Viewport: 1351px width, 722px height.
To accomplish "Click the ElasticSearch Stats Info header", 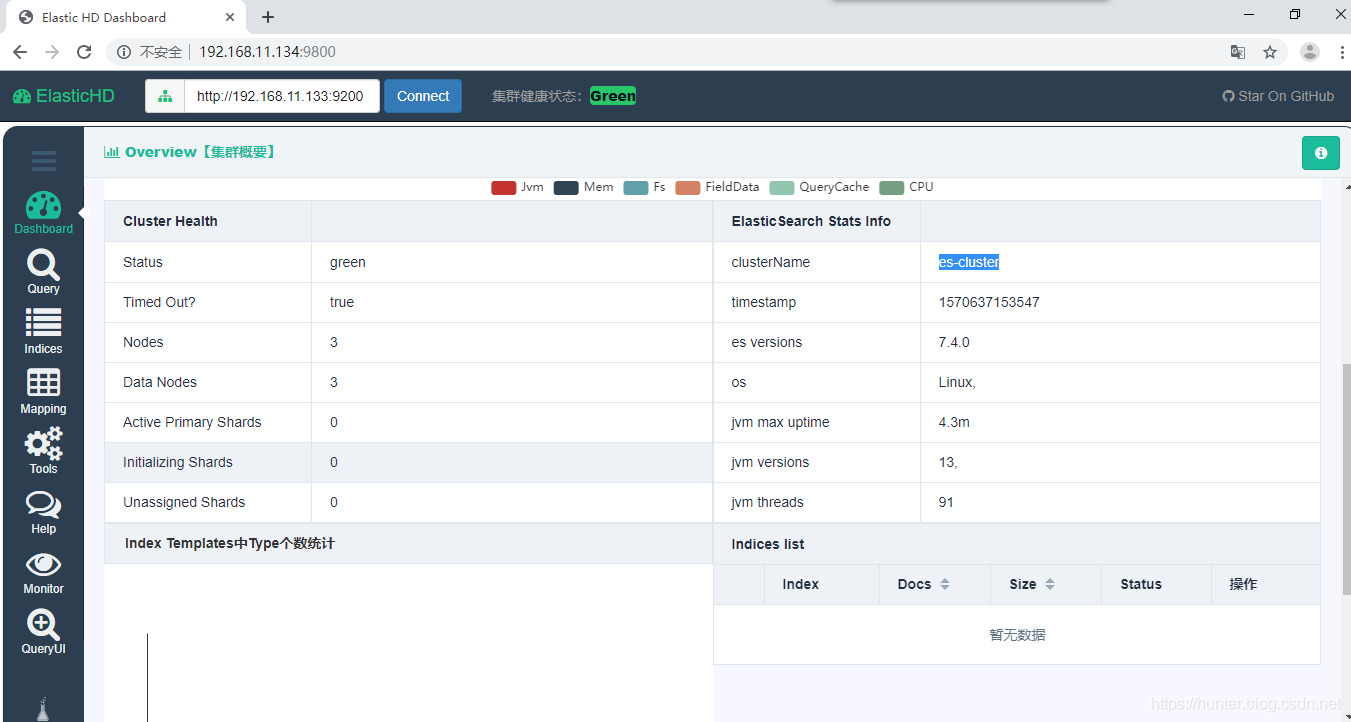I will tap(811, 221).
